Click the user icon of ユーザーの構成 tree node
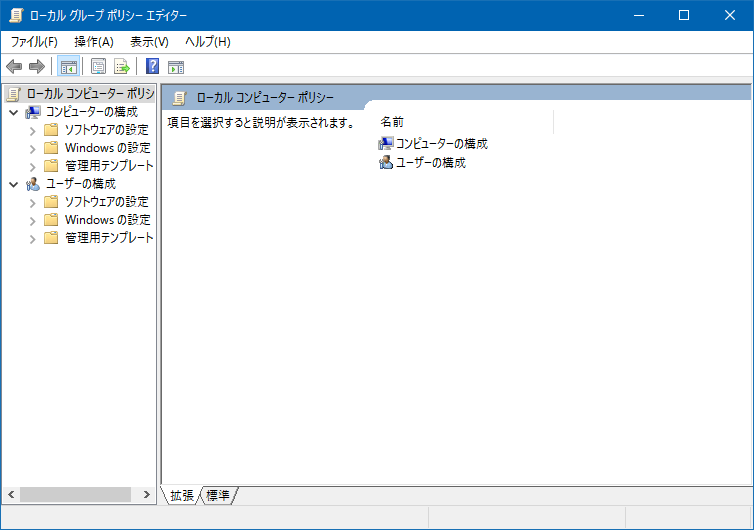754x530 pixels. click(33, 184)
